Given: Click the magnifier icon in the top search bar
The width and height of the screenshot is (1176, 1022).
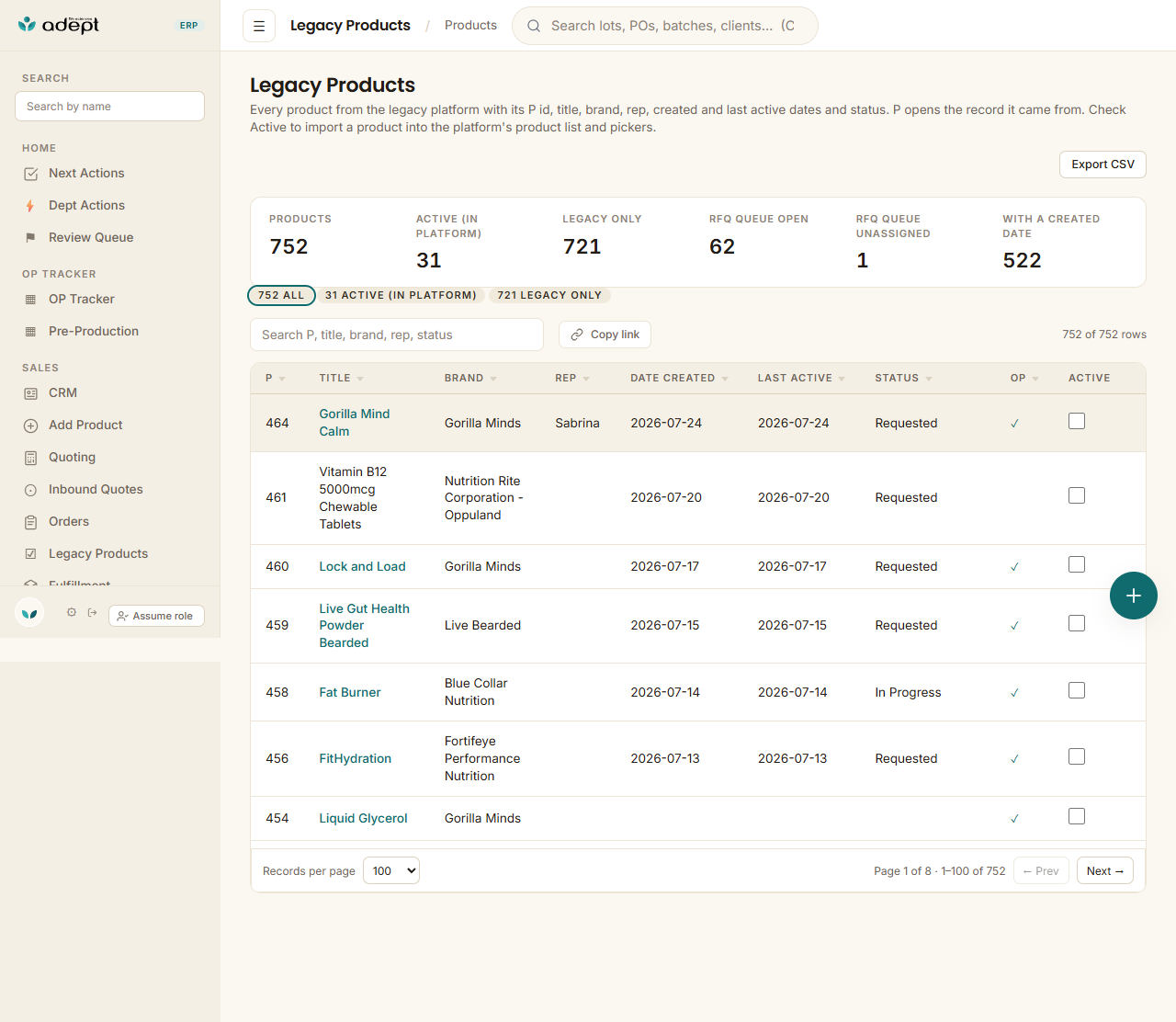Looking at the screenshot, I should (533, 26).
